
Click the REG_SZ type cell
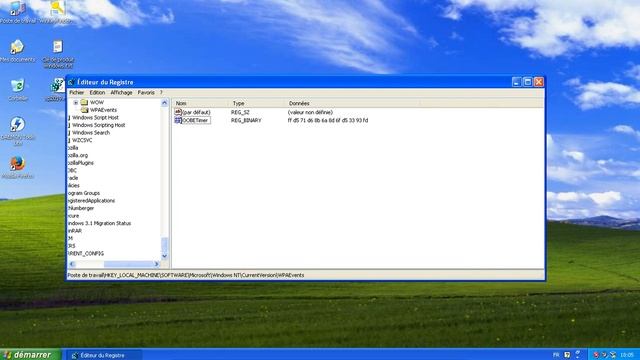point(240,112)
